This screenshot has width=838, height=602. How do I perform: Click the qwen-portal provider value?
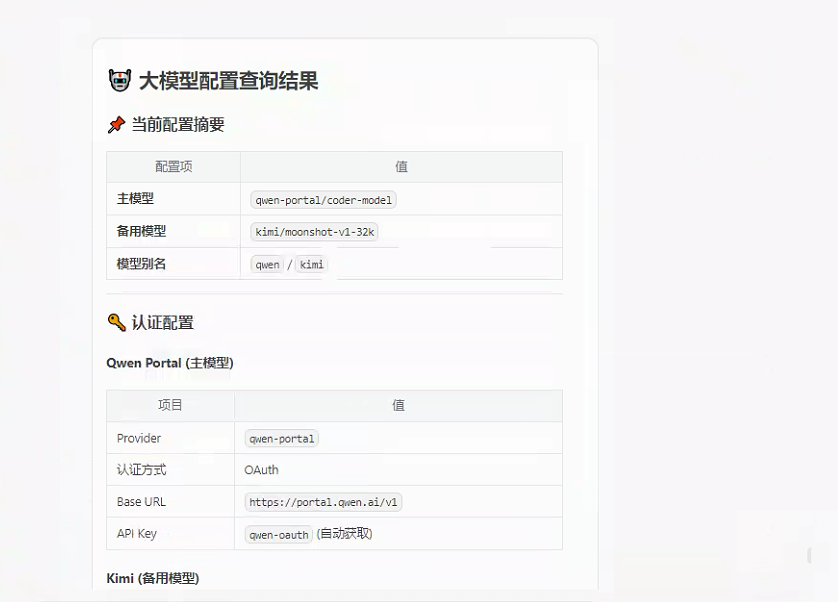point(282,439)
